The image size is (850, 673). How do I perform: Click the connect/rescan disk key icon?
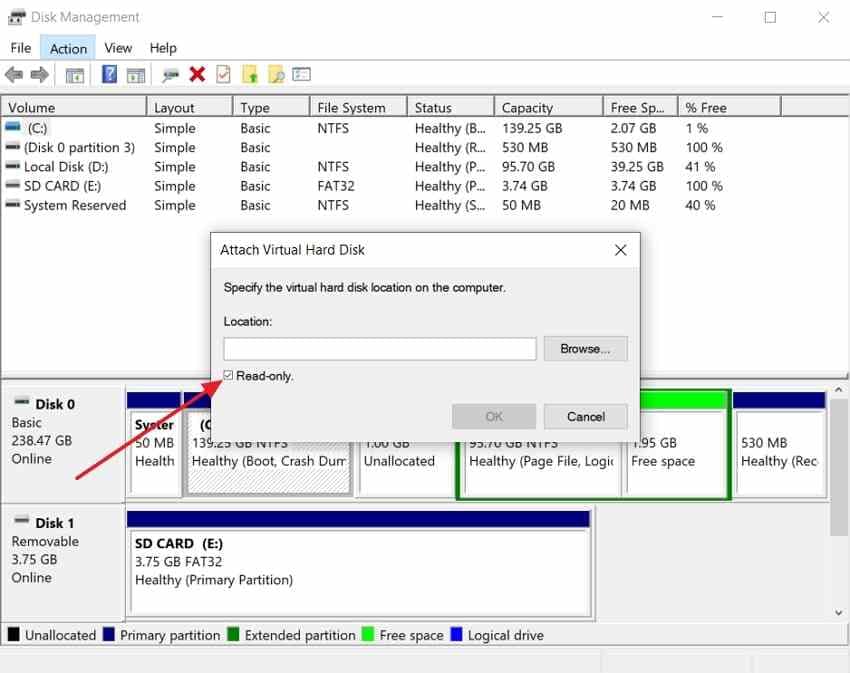coord(170,75)
